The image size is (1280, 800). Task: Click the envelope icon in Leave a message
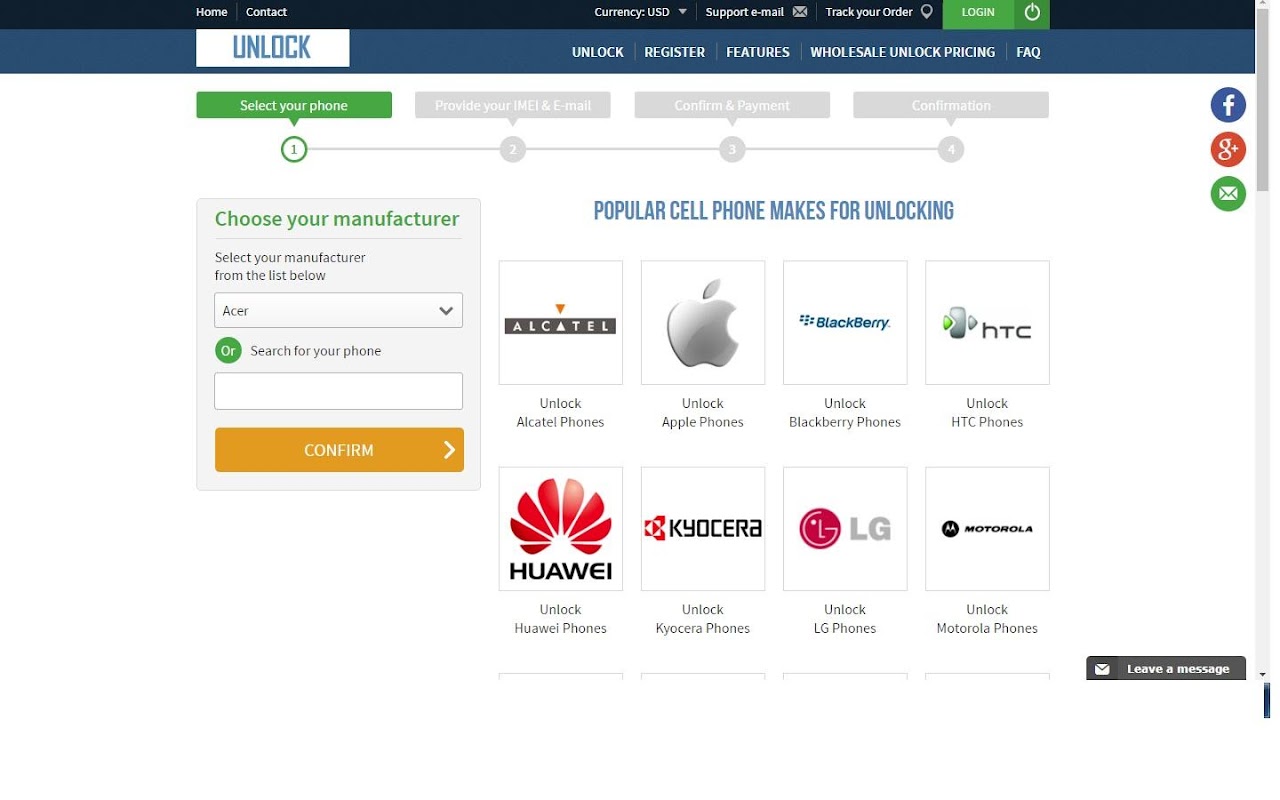[1103, 669]
